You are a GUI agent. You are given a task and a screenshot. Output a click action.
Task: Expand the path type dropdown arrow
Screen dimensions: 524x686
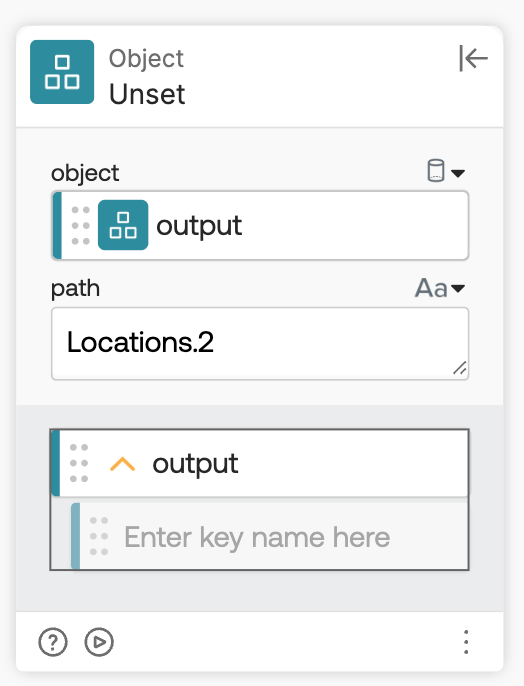pos(458,288)
